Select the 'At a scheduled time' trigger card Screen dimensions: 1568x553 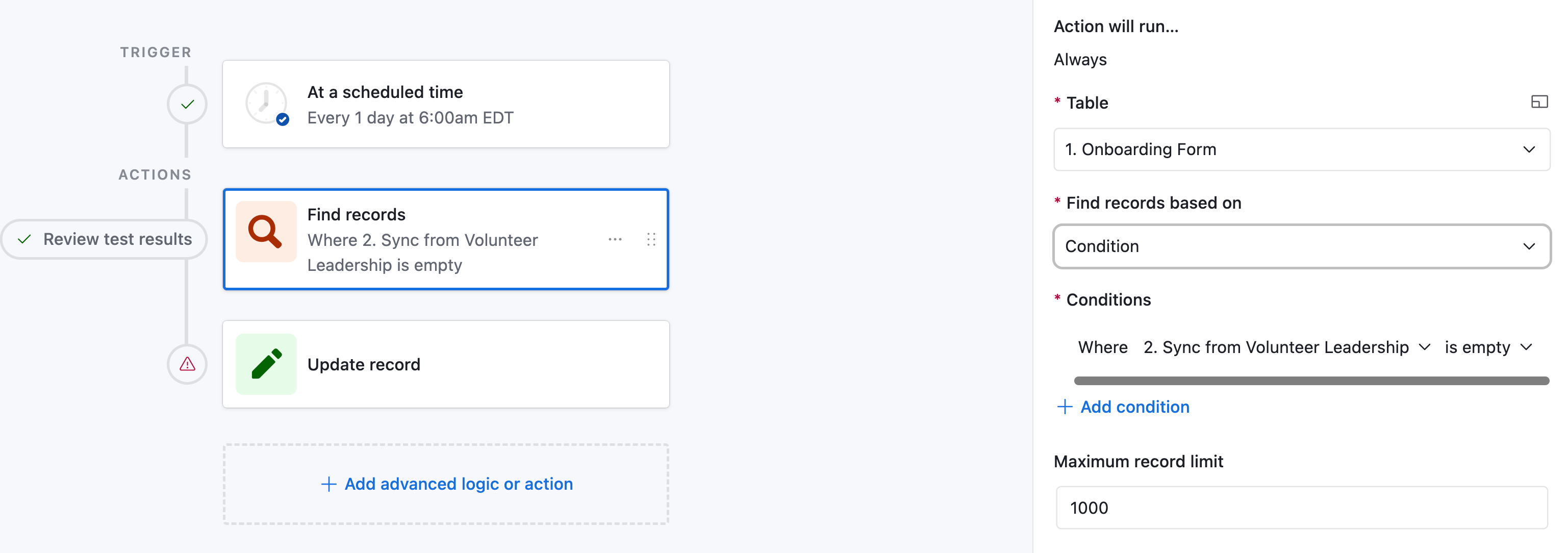(x=446, y=104)
